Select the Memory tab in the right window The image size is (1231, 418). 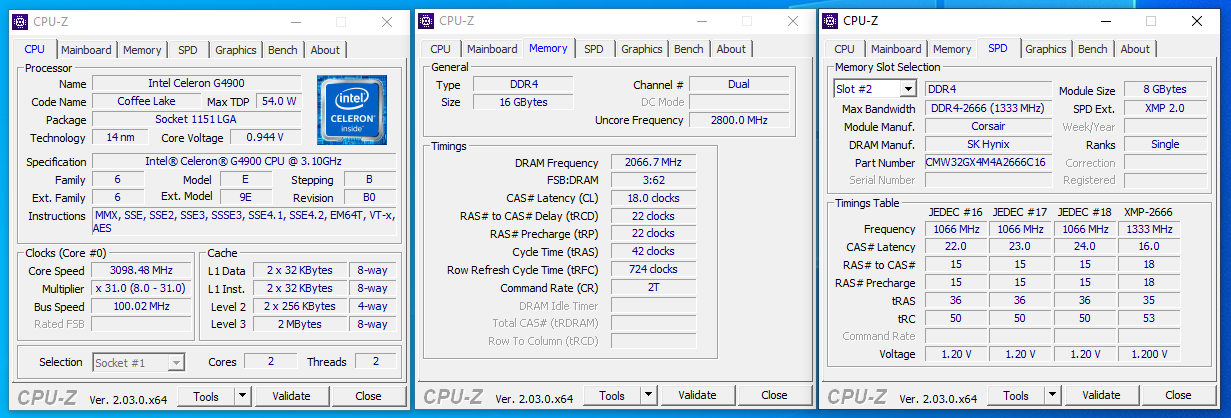click(x=952, y=49)
